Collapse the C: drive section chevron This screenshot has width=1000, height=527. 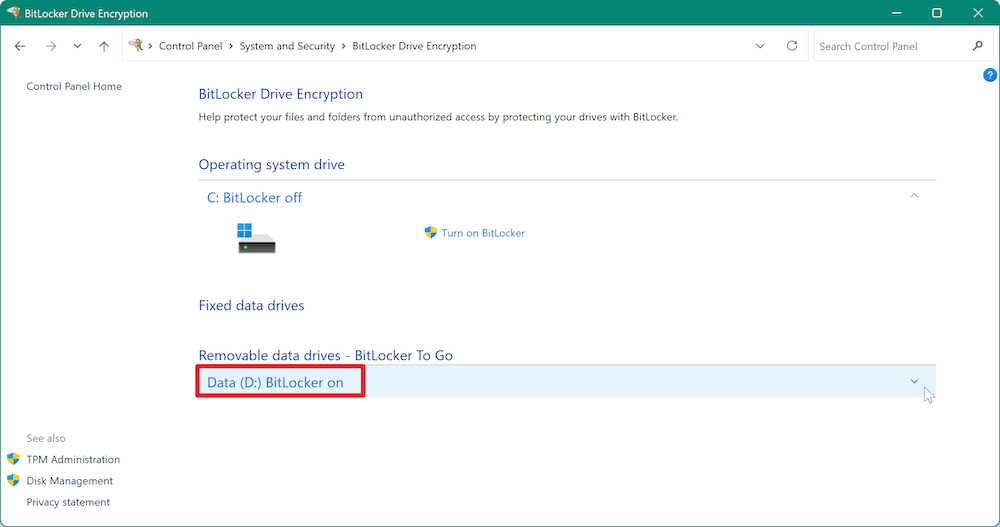pos(914,196)
